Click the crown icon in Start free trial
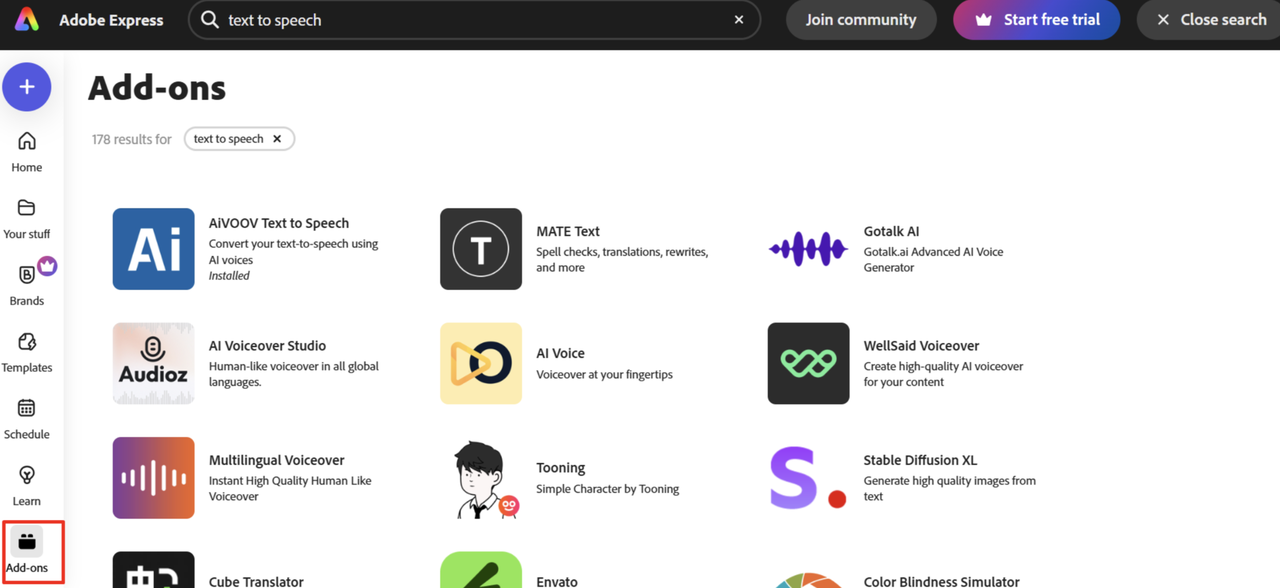The width and height of the screenshot is (1280, 588). click(983, 20)
